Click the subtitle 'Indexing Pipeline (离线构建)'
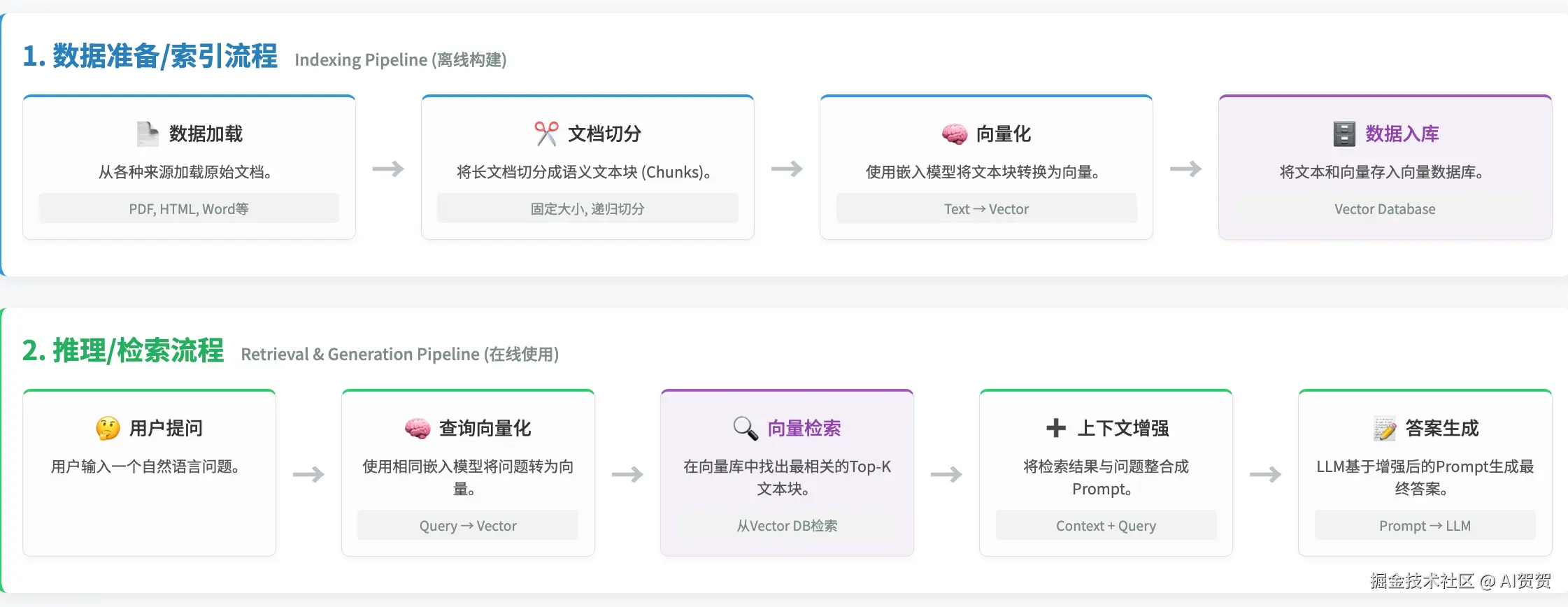This screenshot has width=1568, height=607. (x=401, y=59)
